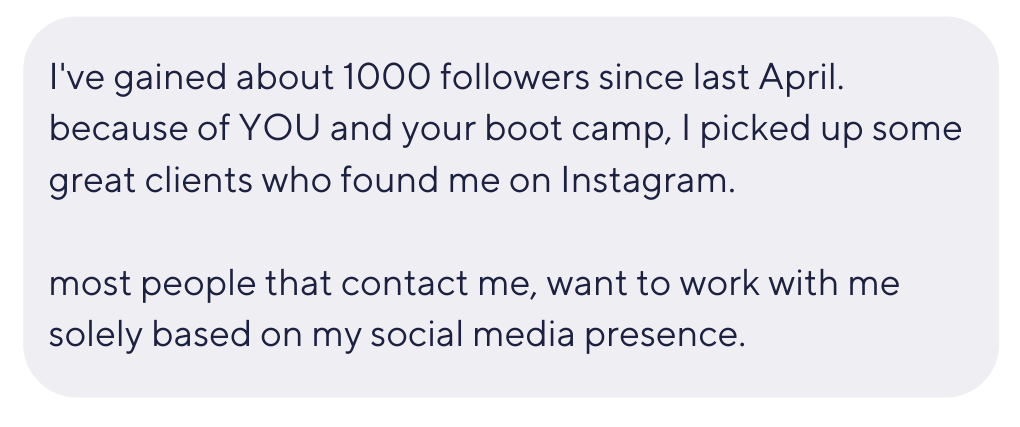Click the word "presence" in the message
1020x427 pixels.
point(661,337)
